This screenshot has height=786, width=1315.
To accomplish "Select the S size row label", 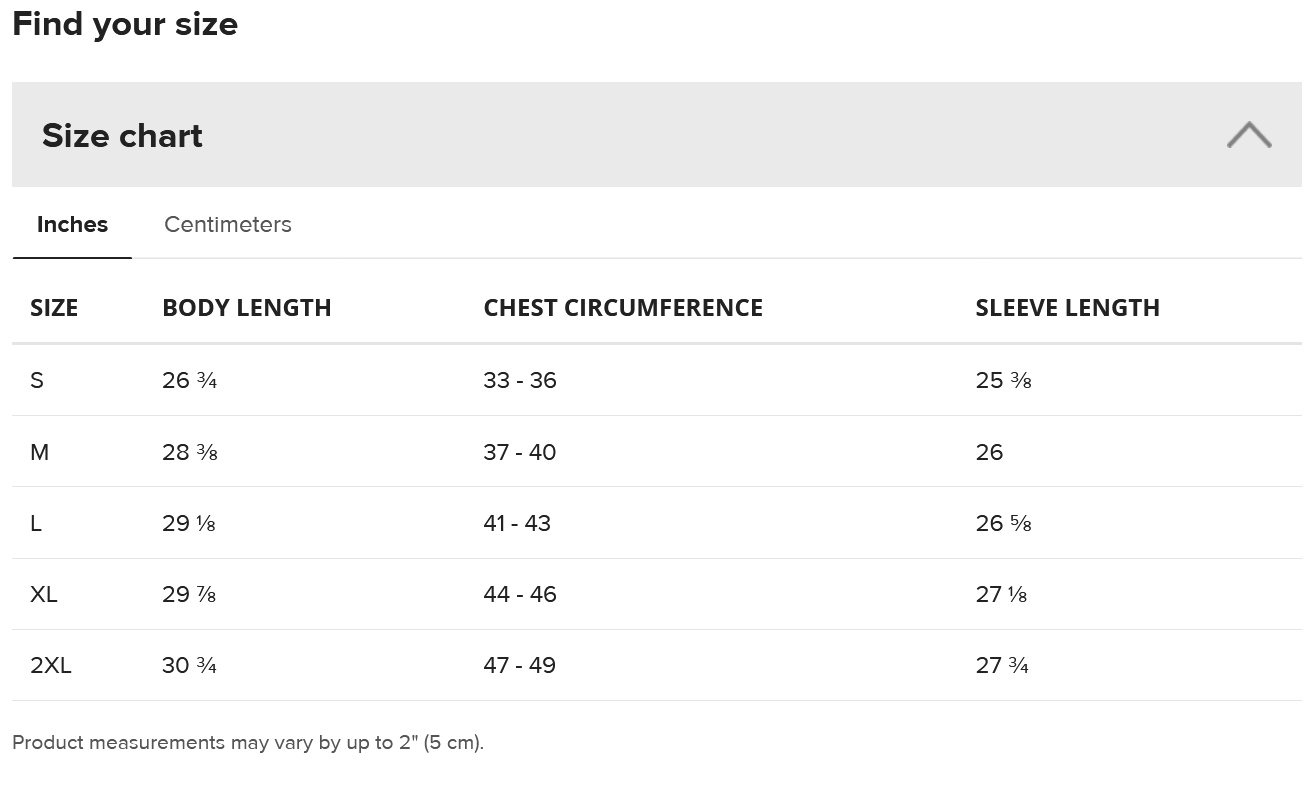I will click(x=37, y=381).
